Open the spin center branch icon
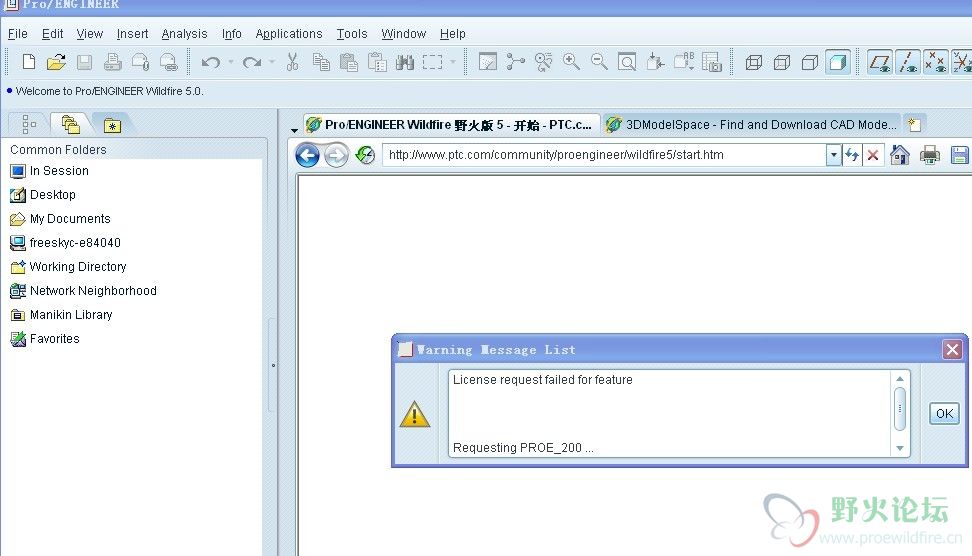The height and width of the screenshot is (556, 972). [x=516, y=61]
